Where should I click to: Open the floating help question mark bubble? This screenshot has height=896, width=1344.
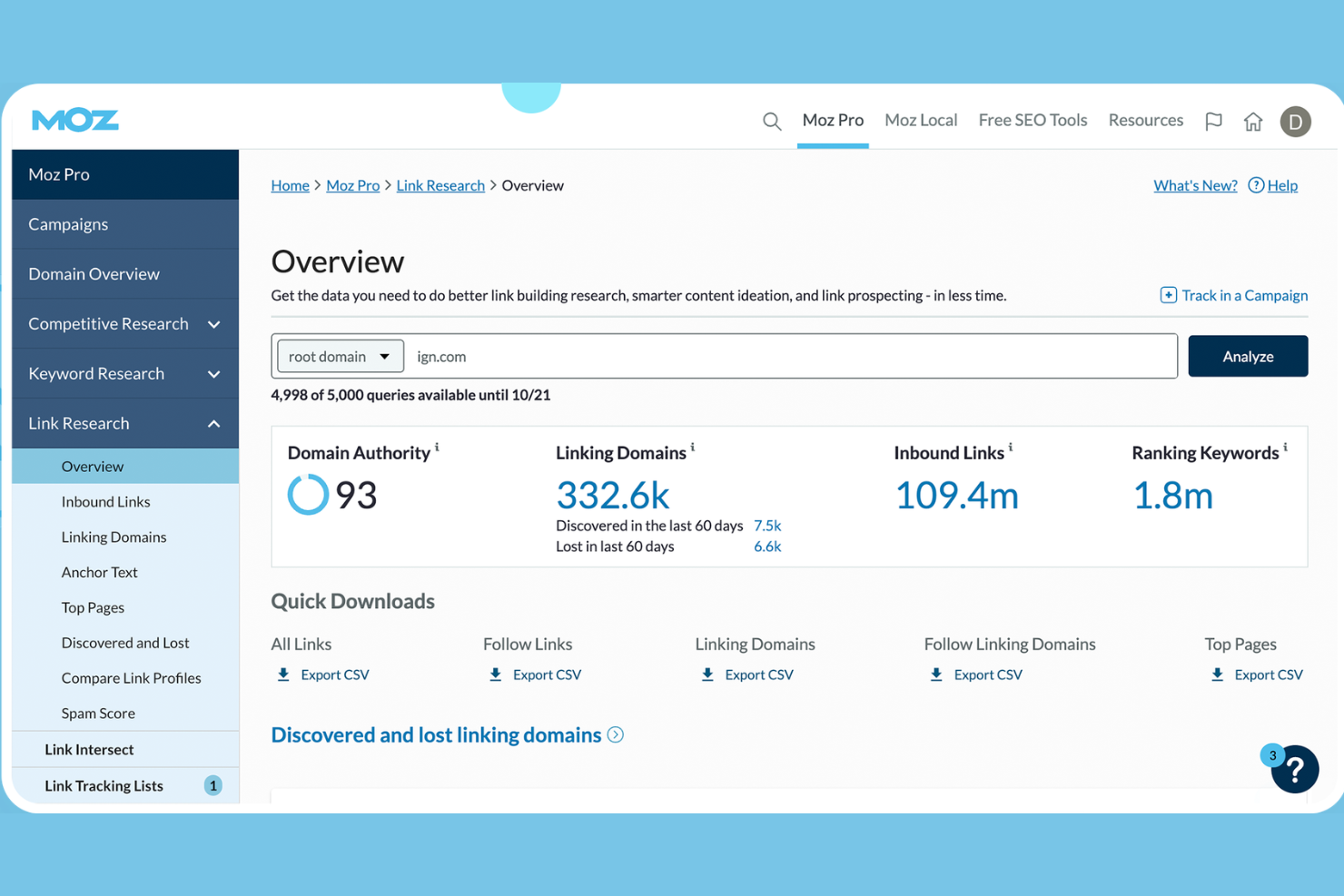pyautogui.click(x=1295, y=769)
